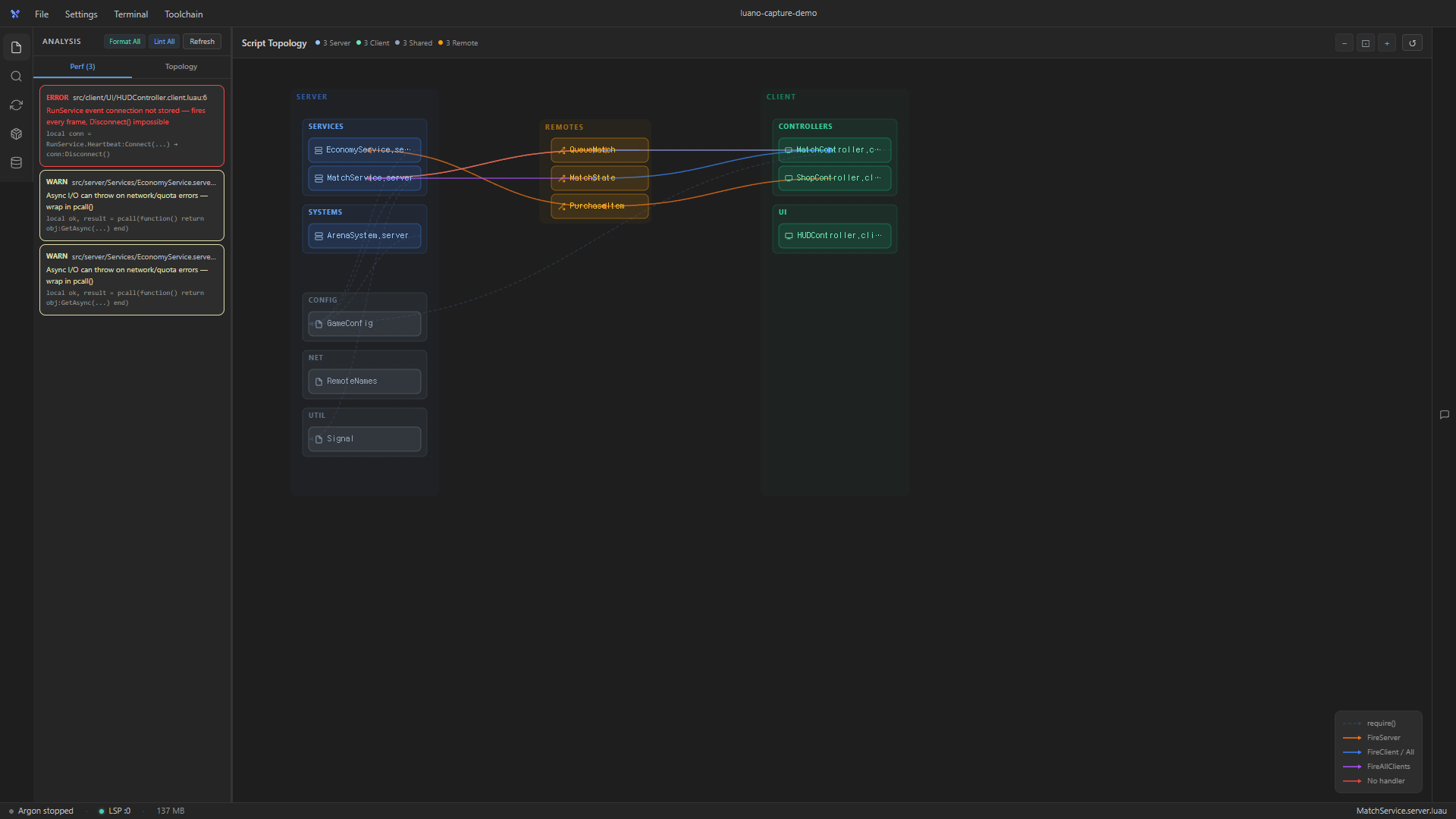This screenshot has width=1456, height=819.
Task: Zoom out the topology view
Action: point(1345,43)
